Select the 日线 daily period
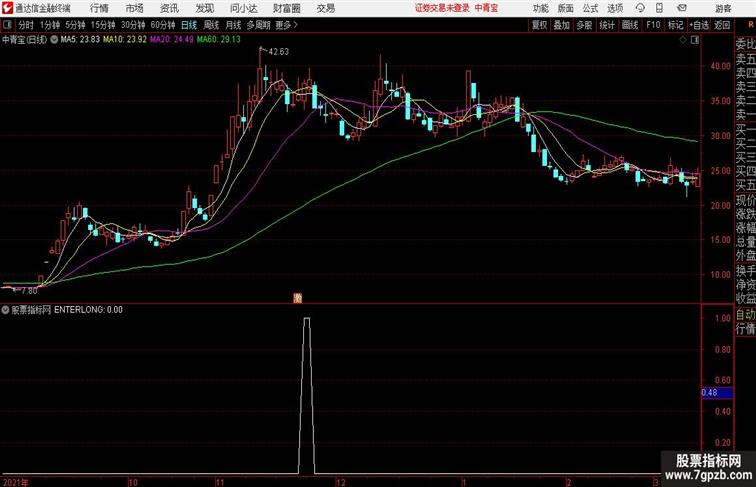Image resolution: width=756 pixels, height=487 pixels. [x=189, y=25]
